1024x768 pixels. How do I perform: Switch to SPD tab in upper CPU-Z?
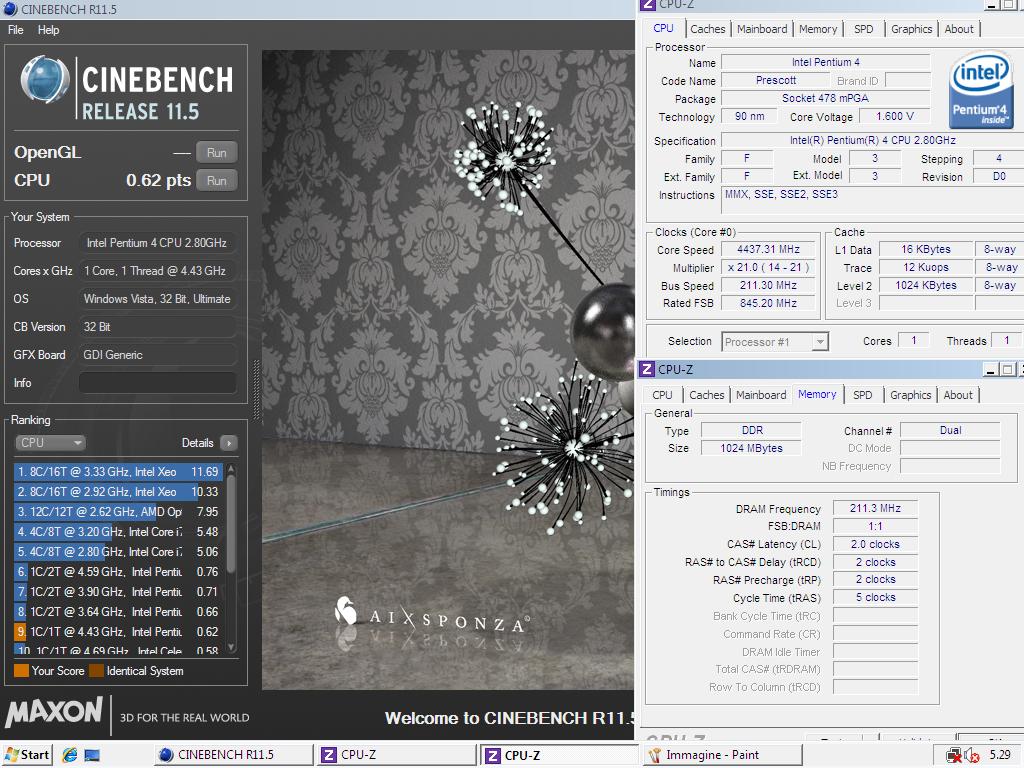863,29
